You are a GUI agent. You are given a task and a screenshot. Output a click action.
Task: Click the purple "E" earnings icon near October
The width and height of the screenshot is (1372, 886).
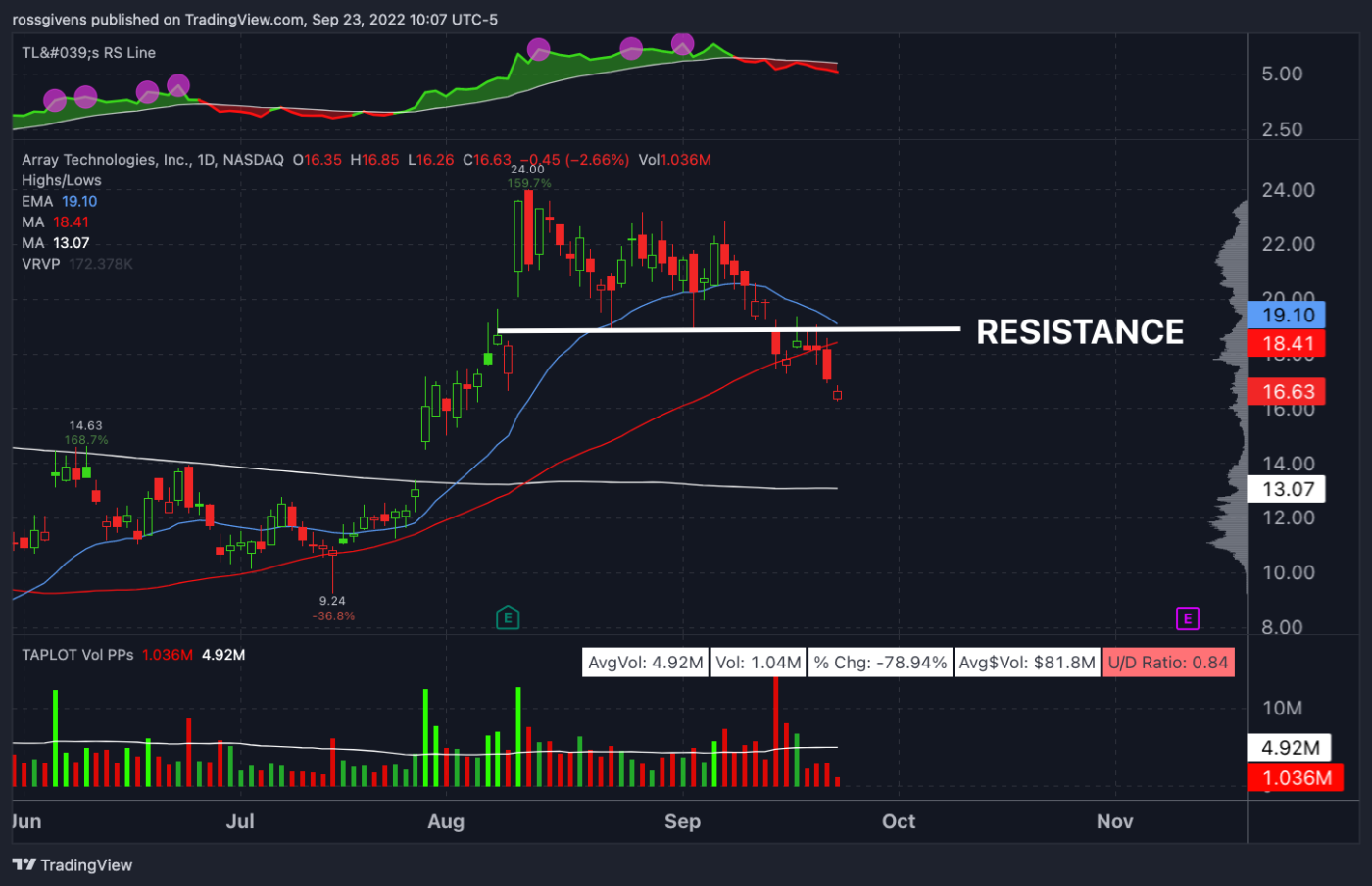1188,619
